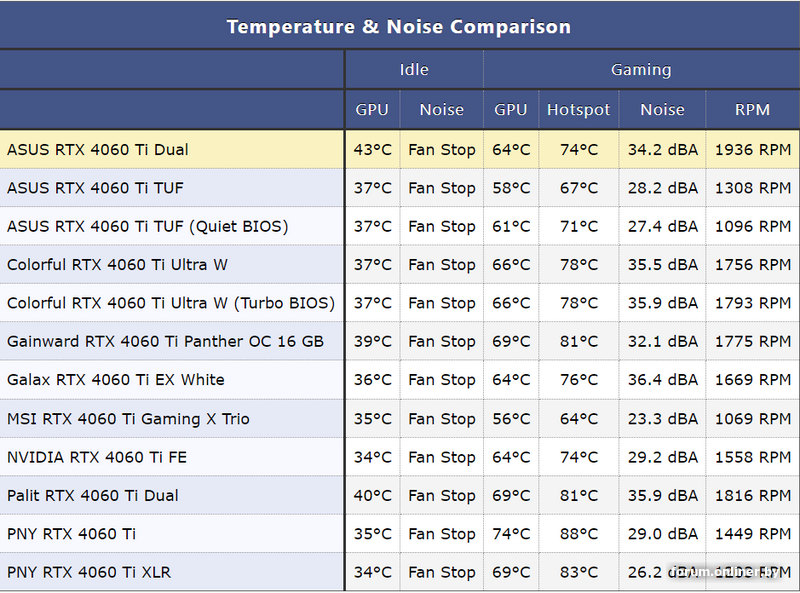The image size is (800, 593).
Task: Click the Idle column group header
Action: click(x=414, y=70)
